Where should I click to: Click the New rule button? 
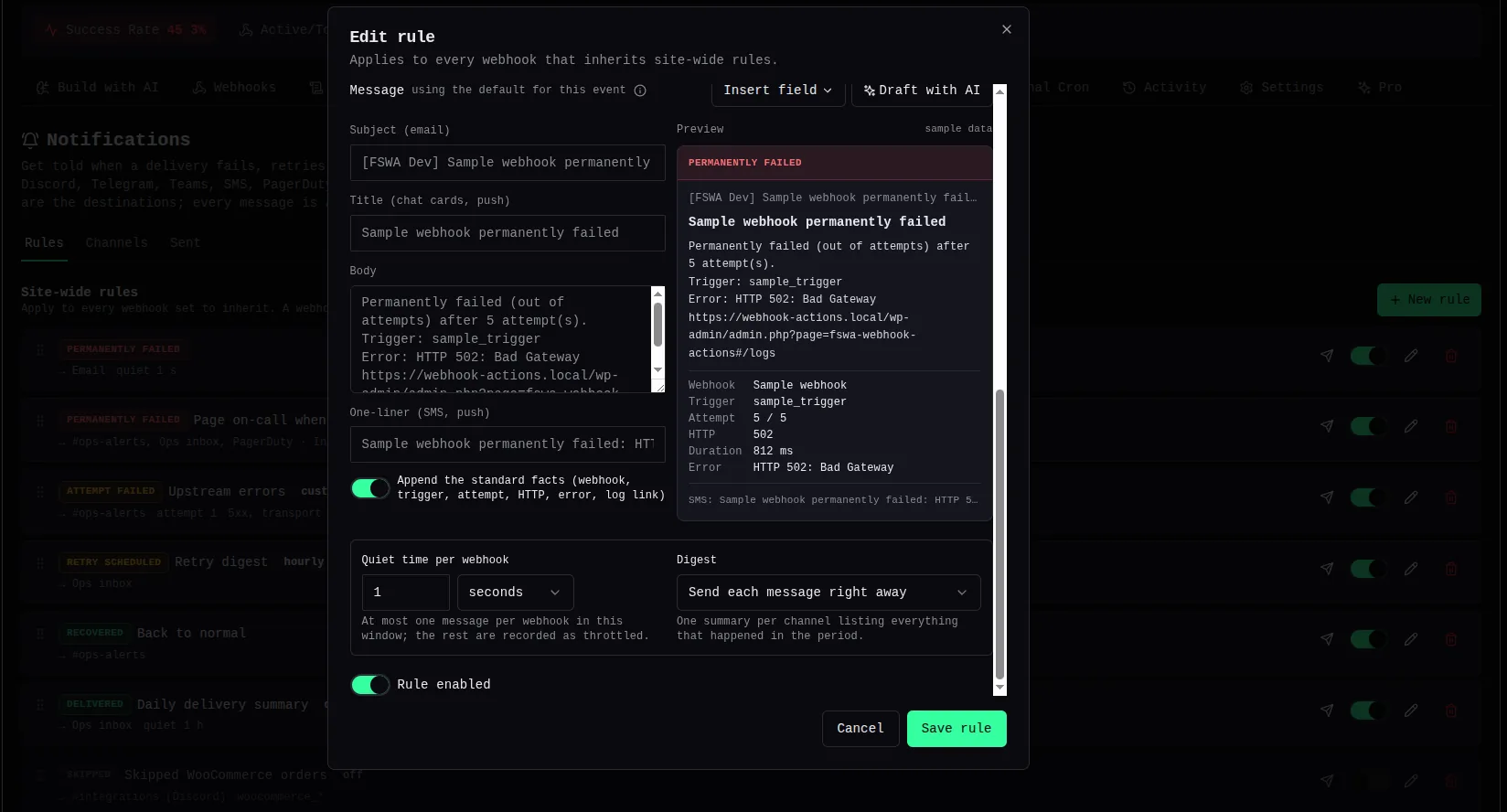coord(1429,300)
